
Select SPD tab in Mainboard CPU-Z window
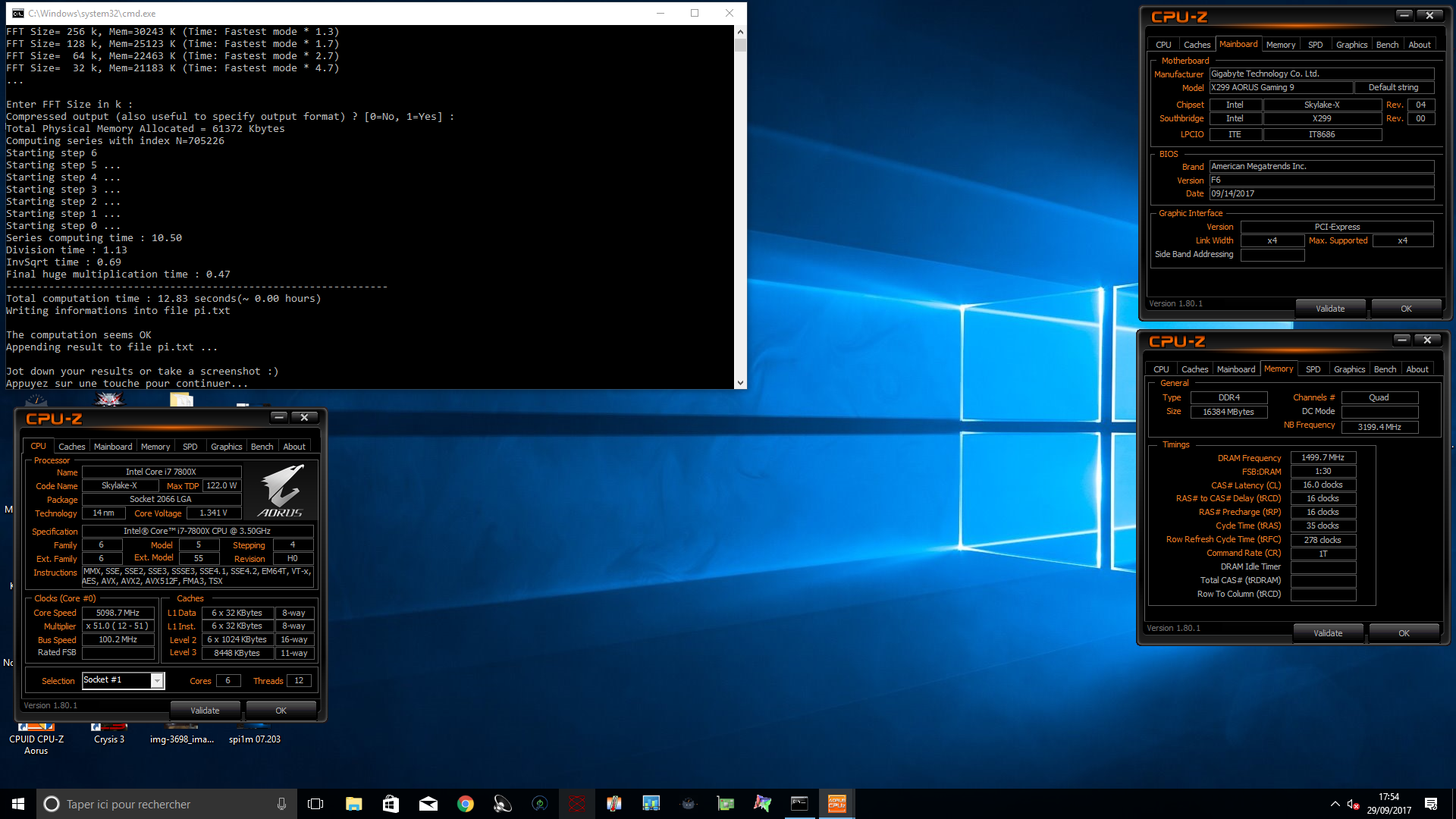pyautogui.click(x=1316, y=45)
